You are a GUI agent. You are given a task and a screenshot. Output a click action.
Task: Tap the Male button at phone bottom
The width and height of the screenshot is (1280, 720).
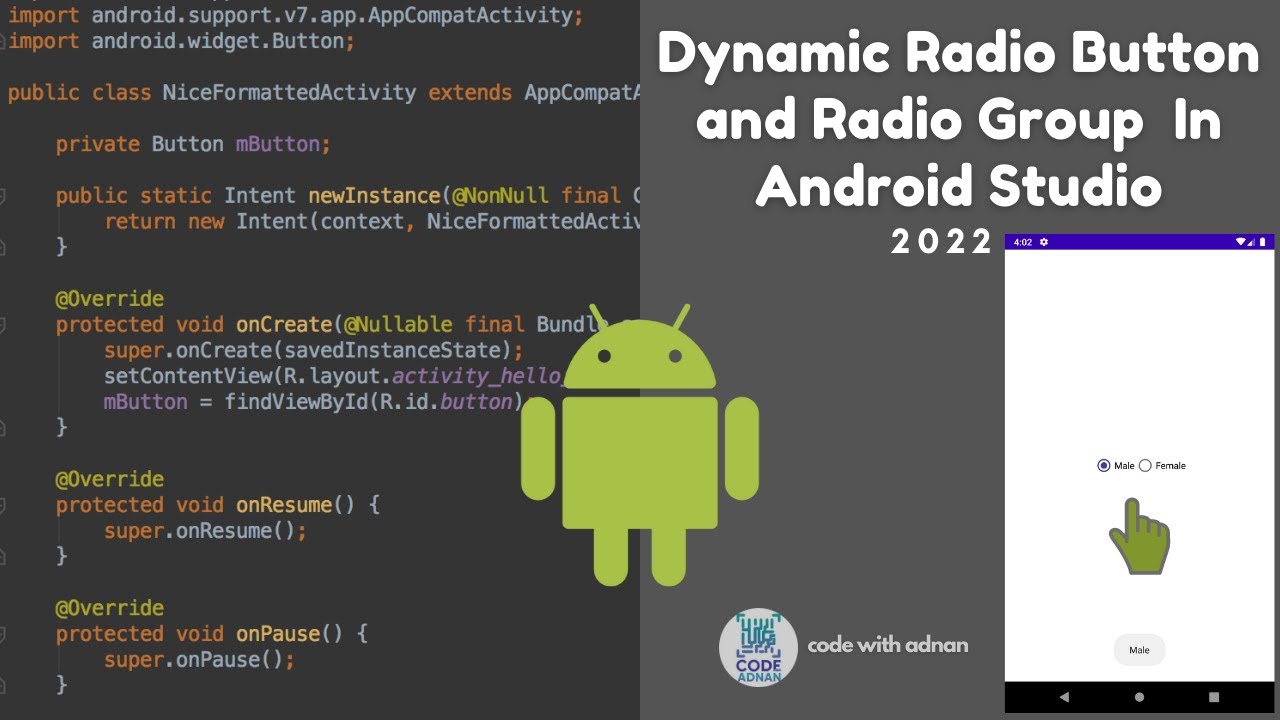[1139, 650]
